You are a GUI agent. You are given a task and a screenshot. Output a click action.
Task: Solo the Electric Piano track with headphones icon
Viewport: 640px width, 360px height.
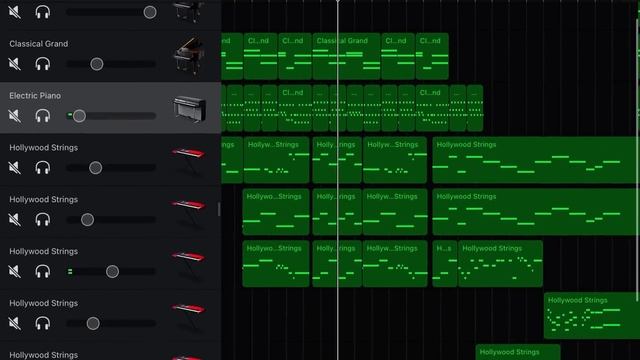click(42, 116)
